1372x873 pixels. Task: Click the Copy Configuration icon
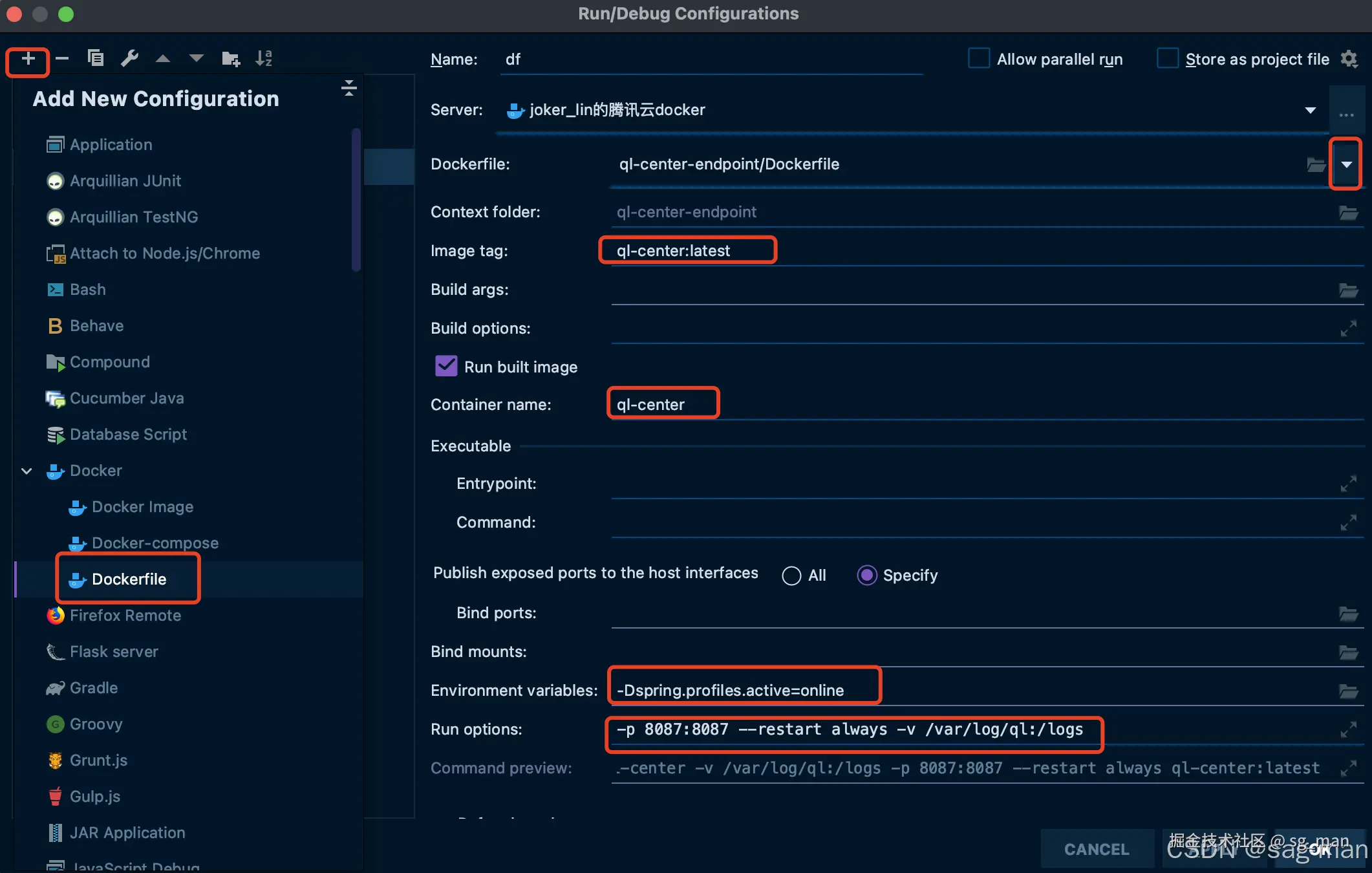96,59
